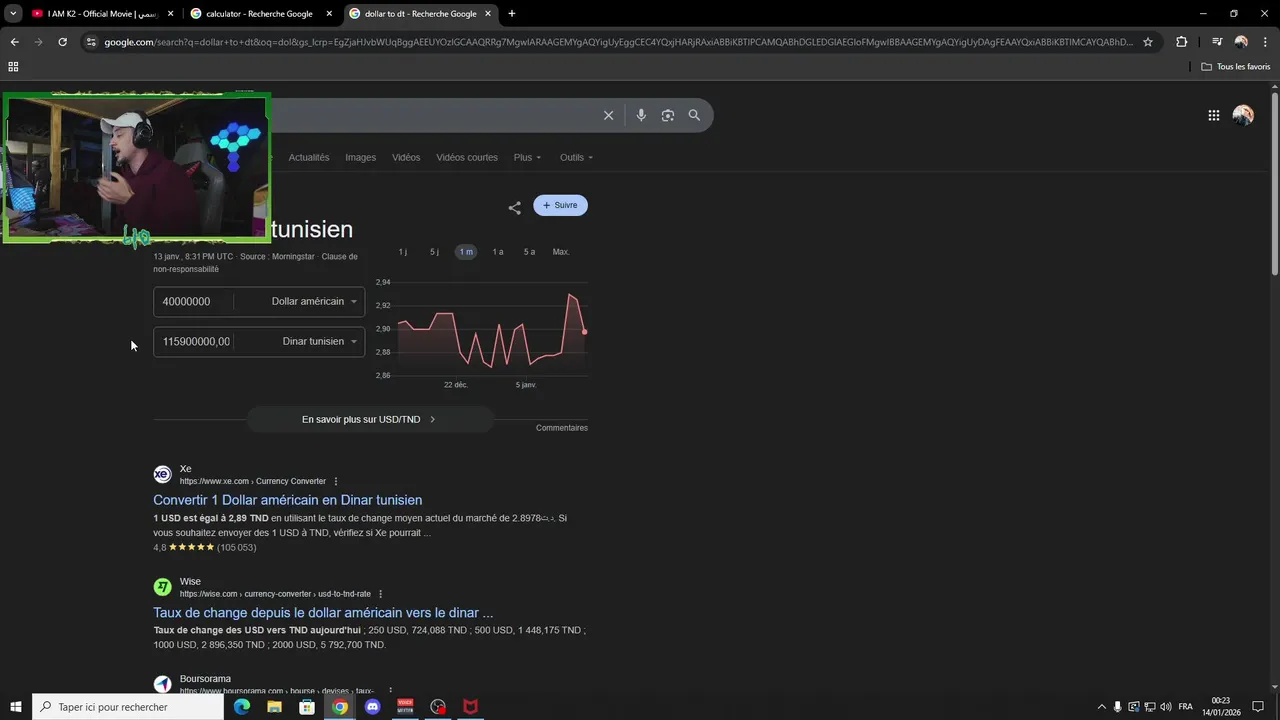
Task: Open more options for Wise result
Action: point(381,594)
